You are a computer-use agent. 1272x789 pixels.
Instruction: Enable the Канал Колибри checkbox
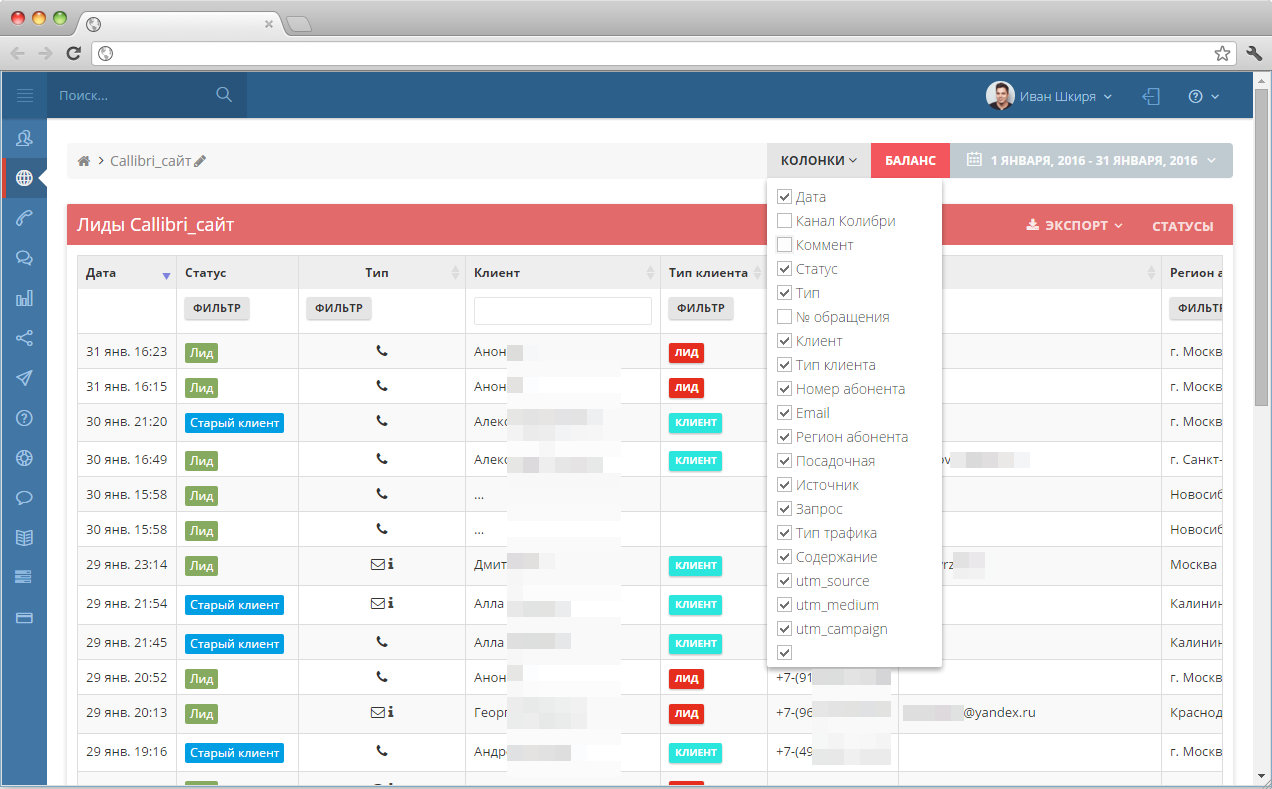click(785, 221)
